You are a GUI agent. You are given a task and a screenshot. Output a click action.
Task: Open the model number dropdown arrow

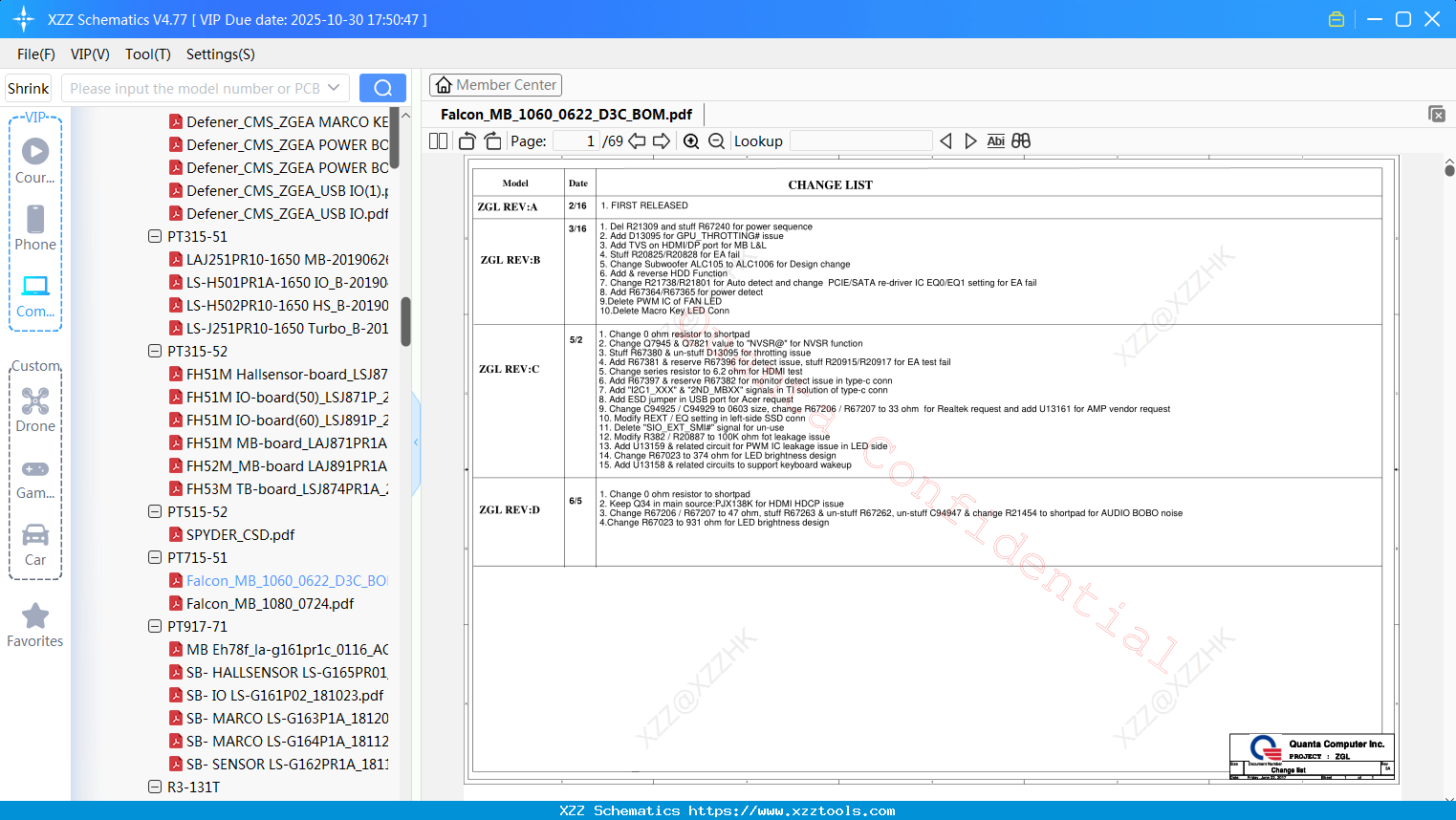tap(334, 88)
